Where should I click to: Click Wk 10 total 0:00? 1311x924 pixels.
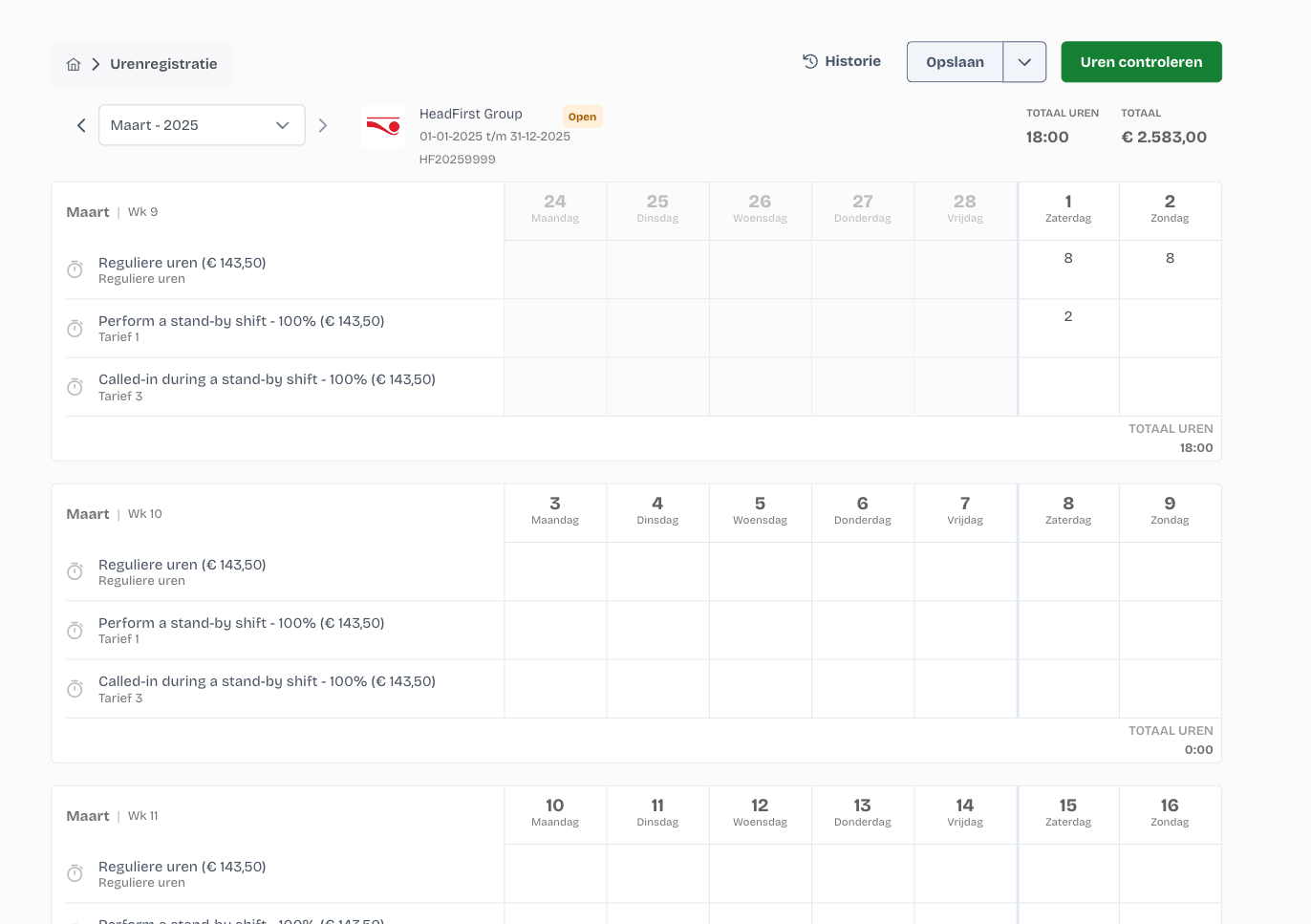coord(1199,750)
